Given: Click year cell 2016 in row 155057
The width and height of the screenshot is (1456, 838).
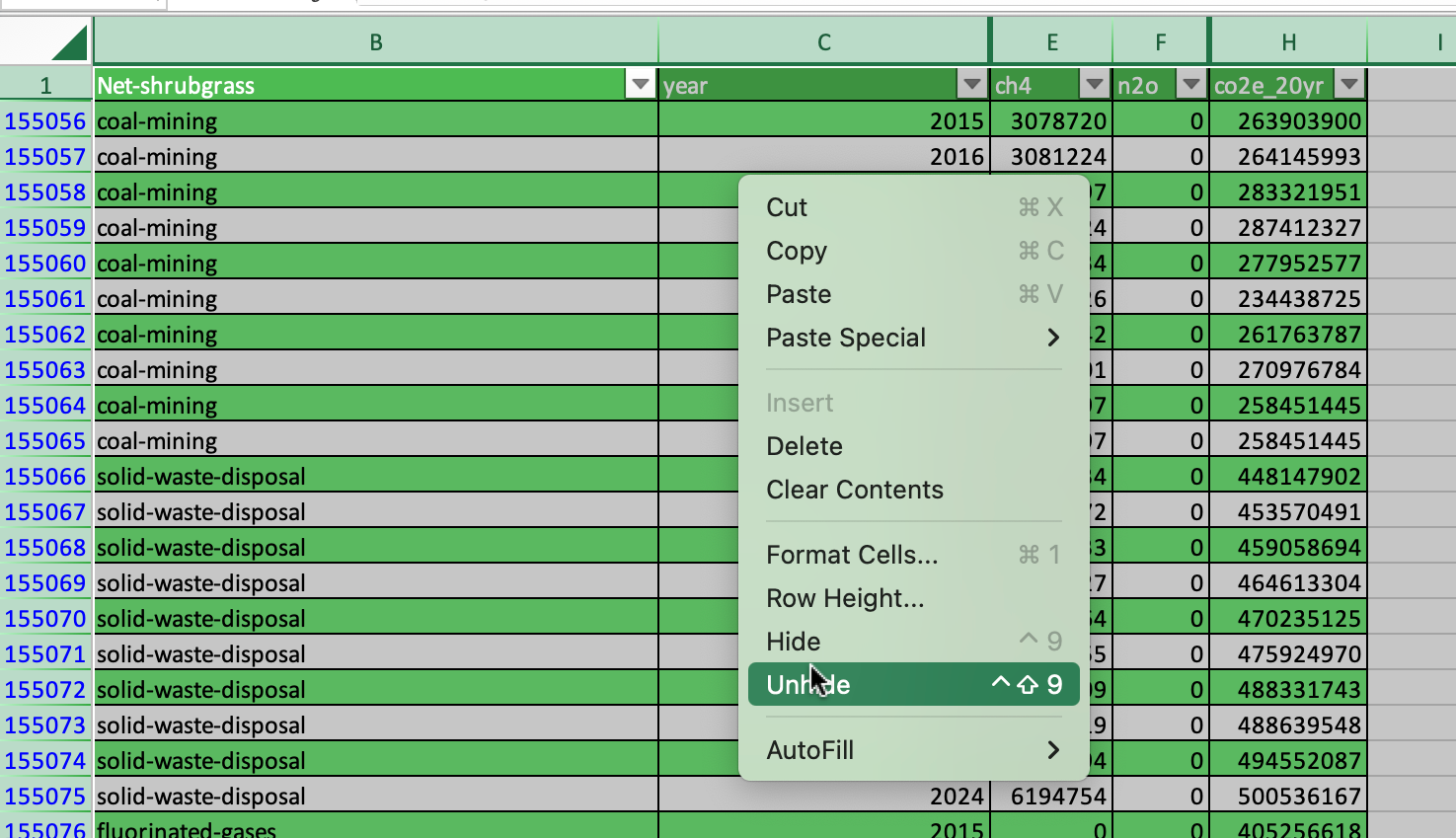Looking at the screenshot, I should tap(824, 157).
